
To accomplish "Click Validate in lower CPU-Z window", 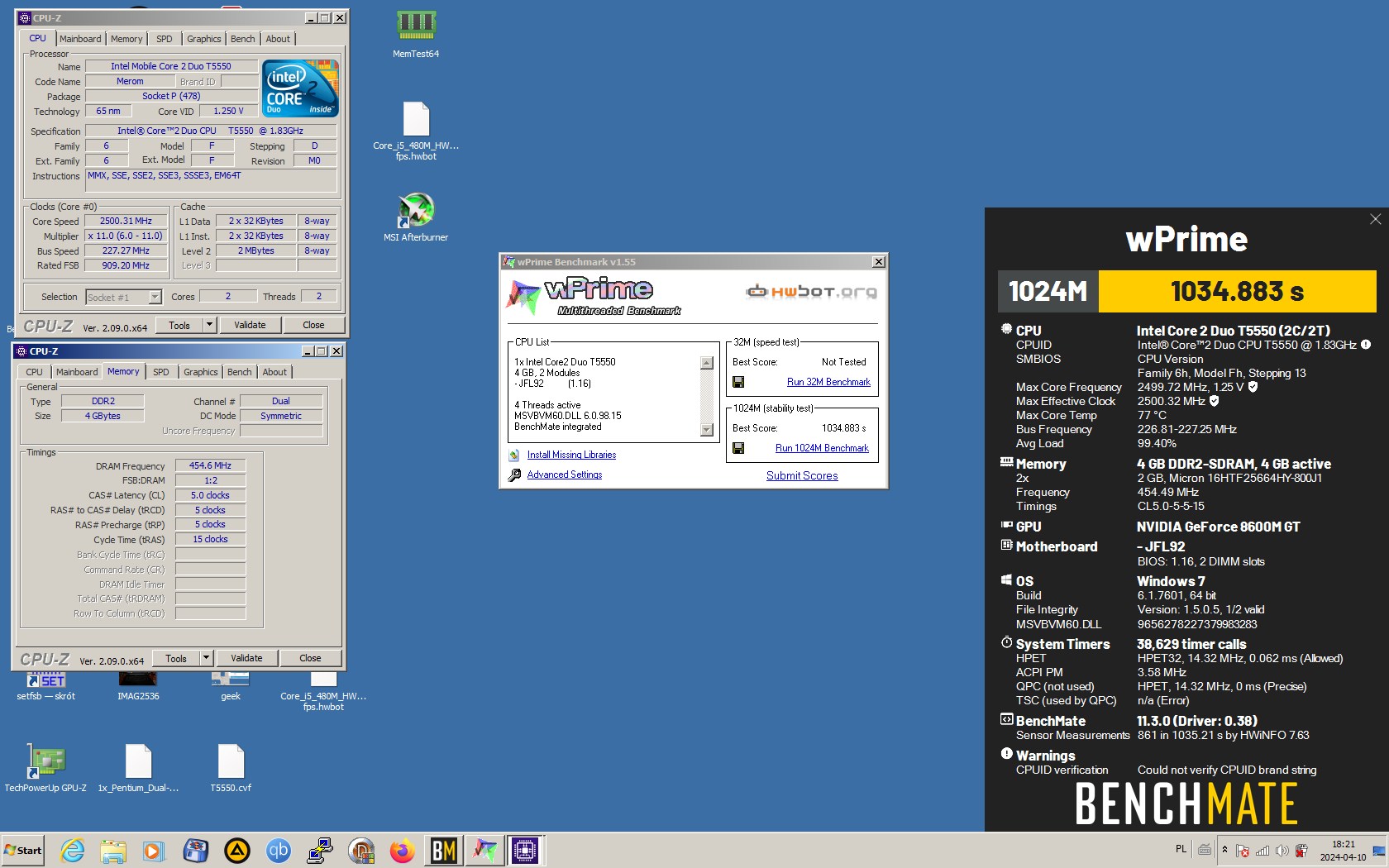I will coord(246,658).
